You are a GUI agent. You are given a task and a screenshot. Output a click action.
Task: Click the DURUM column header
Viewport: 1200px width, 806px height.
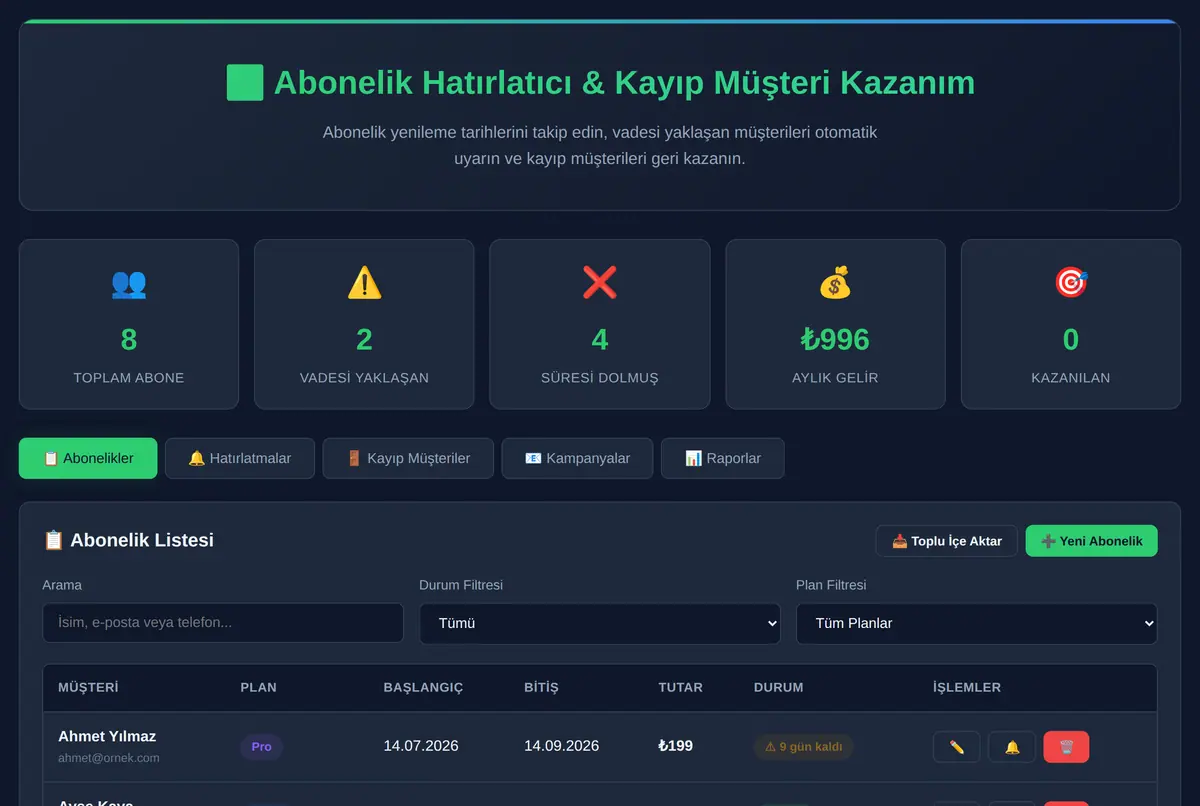(778, 688)
